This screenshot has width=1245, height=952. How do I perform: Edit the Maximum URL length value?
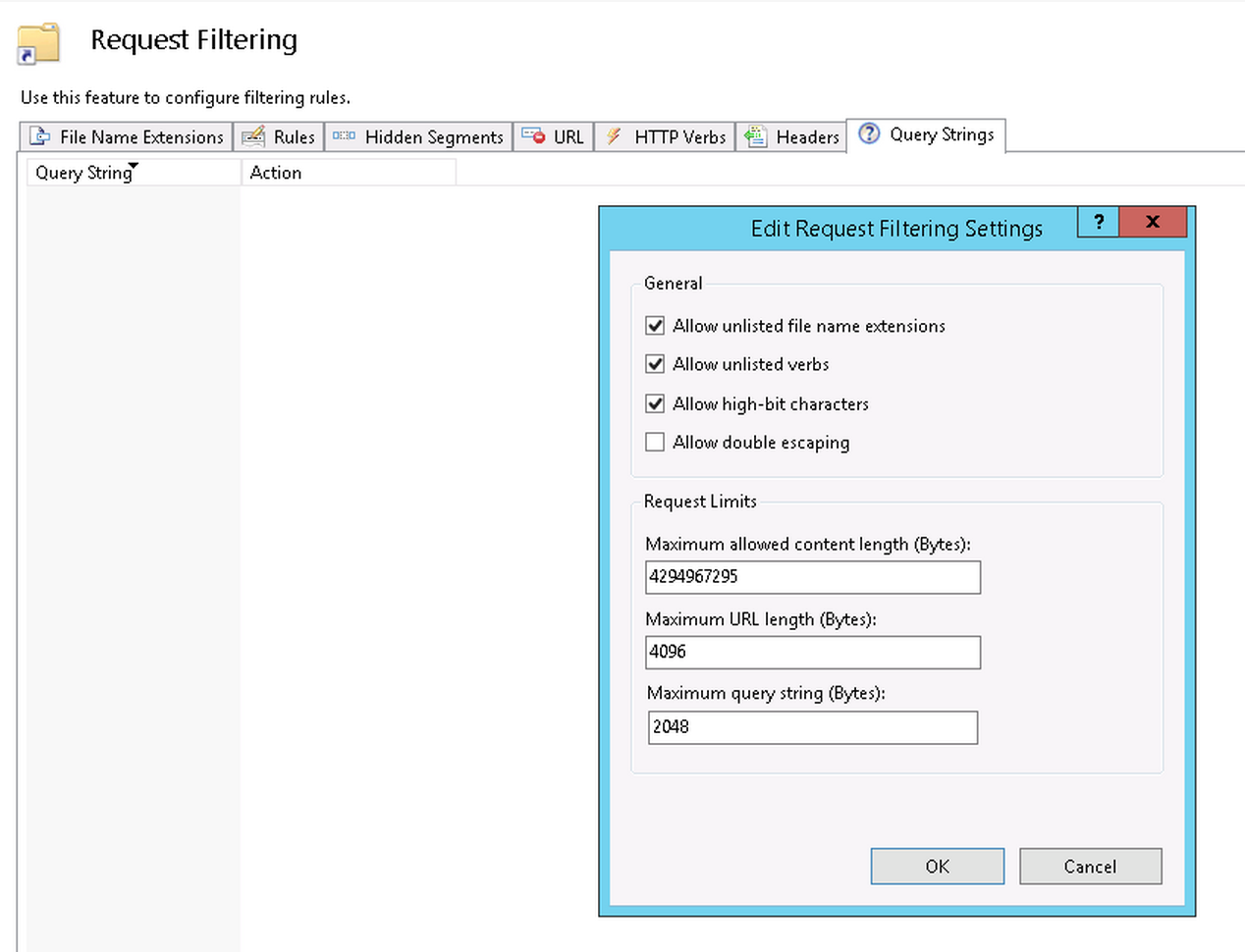812,652
